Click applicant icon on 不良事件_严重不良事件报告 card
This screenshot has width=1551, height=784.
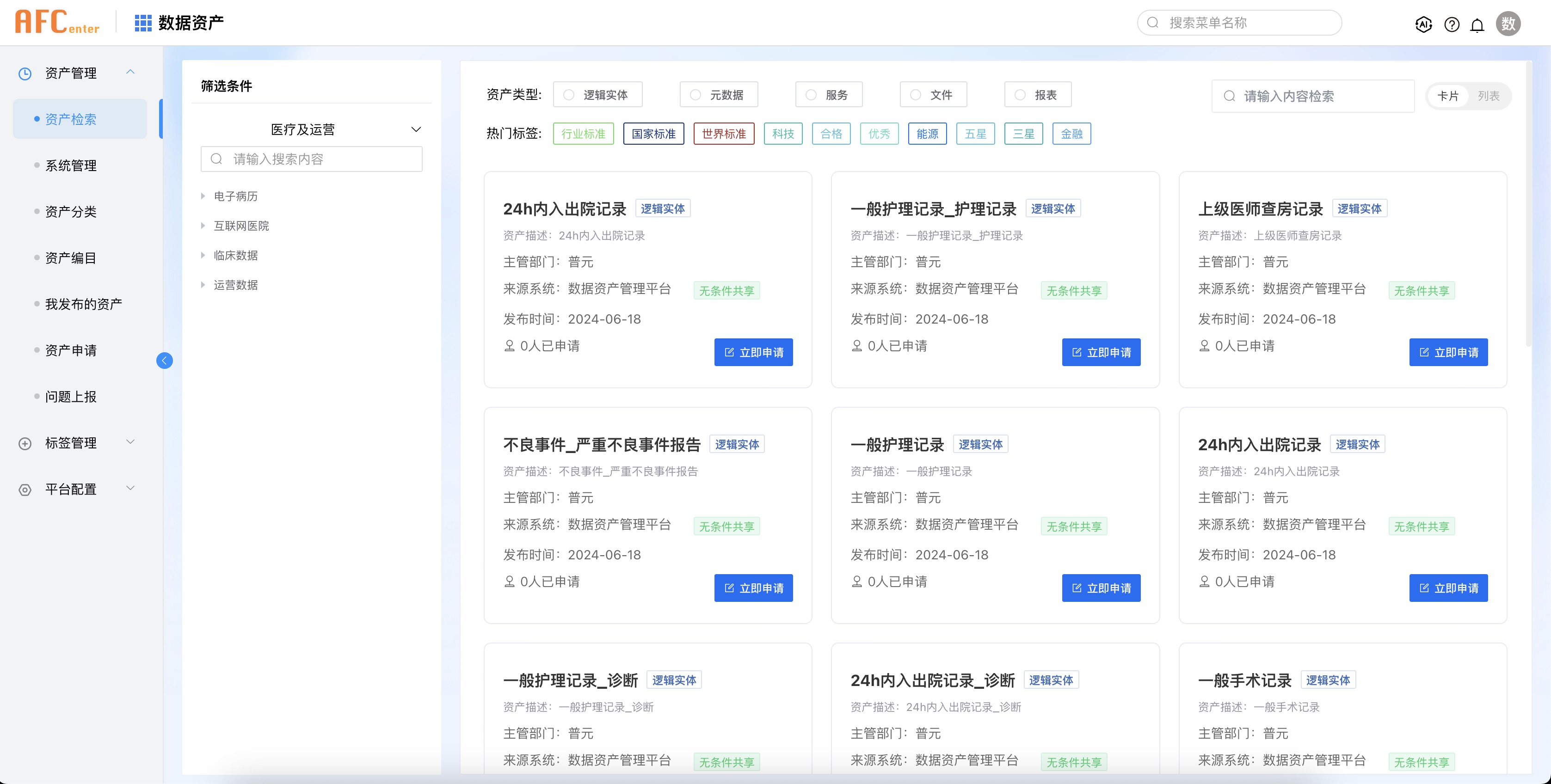click(x=510, y=582)
